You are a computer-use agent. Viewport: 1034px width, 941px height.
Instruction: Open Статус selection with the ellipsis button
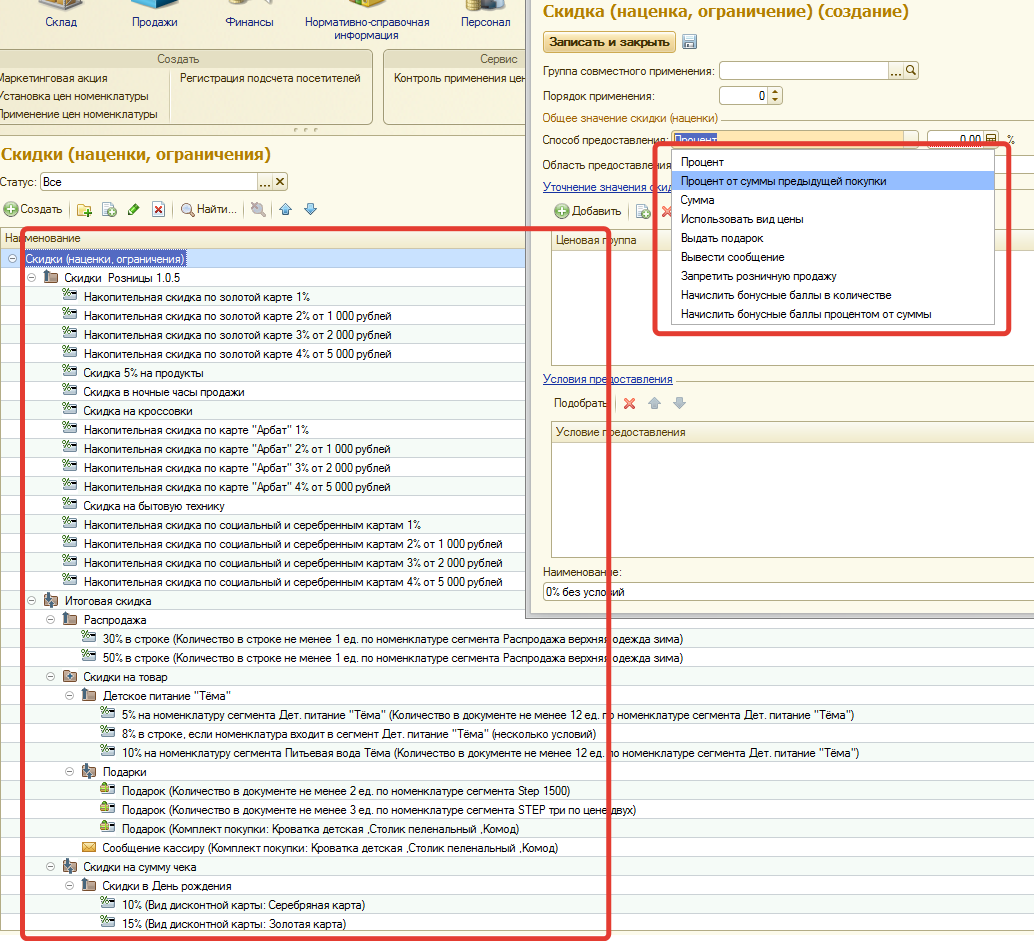pos(264,182)
